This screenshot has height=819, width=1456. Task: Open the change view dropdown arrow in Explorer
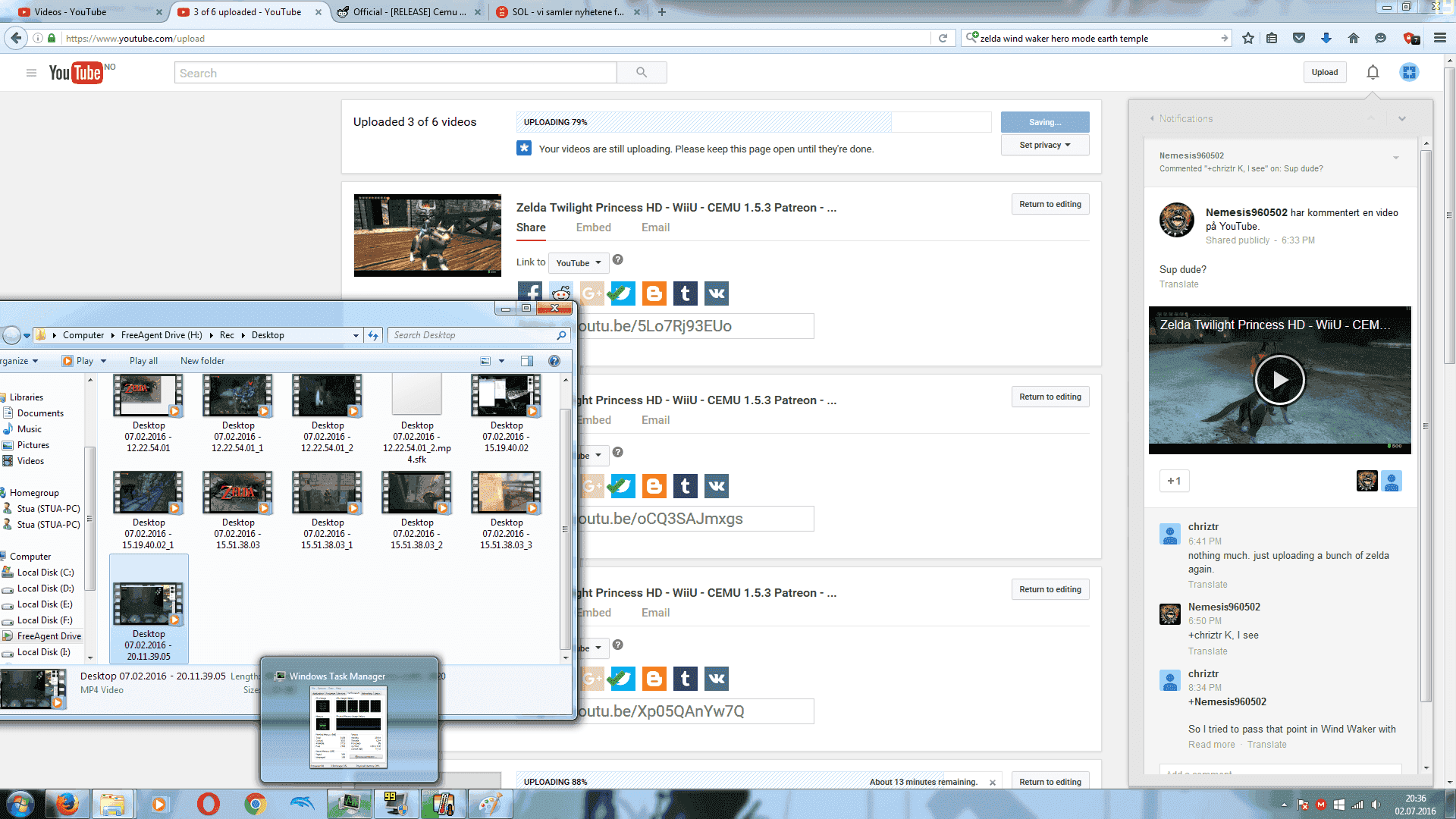coord(501,361)
